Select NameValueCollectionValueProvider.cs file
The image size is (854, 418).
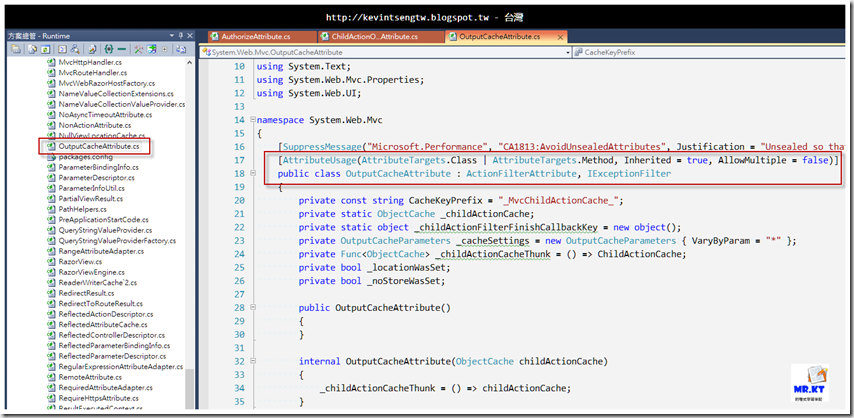tap(121, 104)
